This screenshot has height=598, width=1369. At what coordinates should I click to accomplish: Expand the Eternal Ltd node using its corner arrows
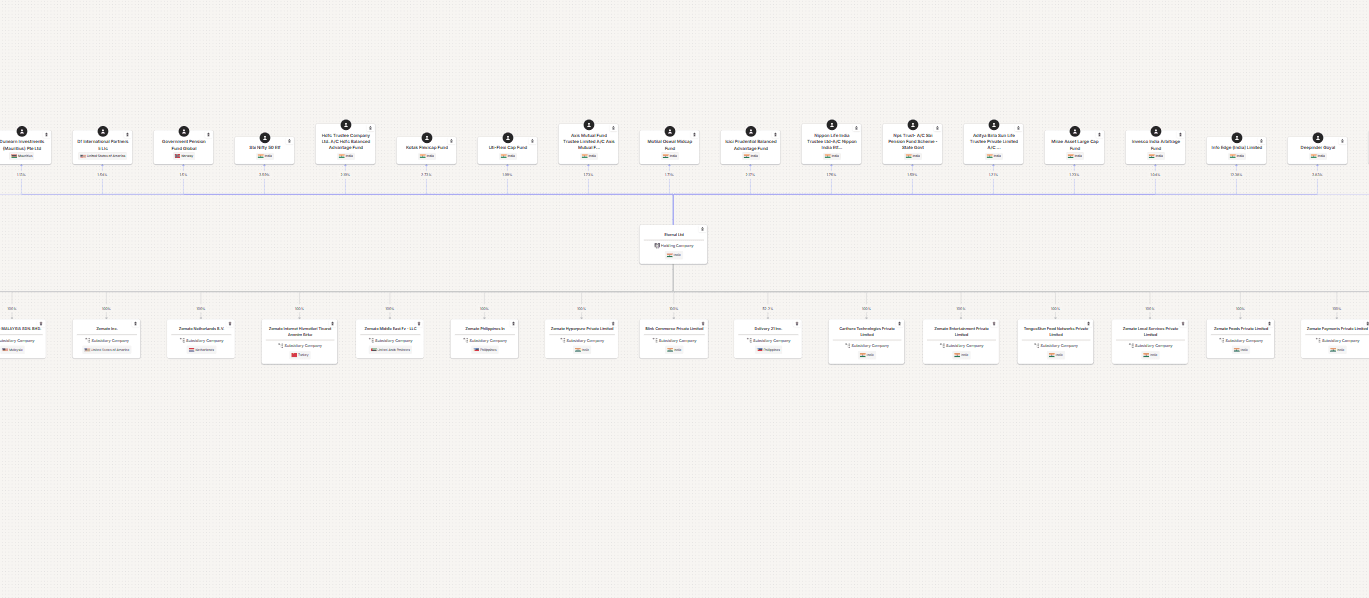click(x=702, y=228)
